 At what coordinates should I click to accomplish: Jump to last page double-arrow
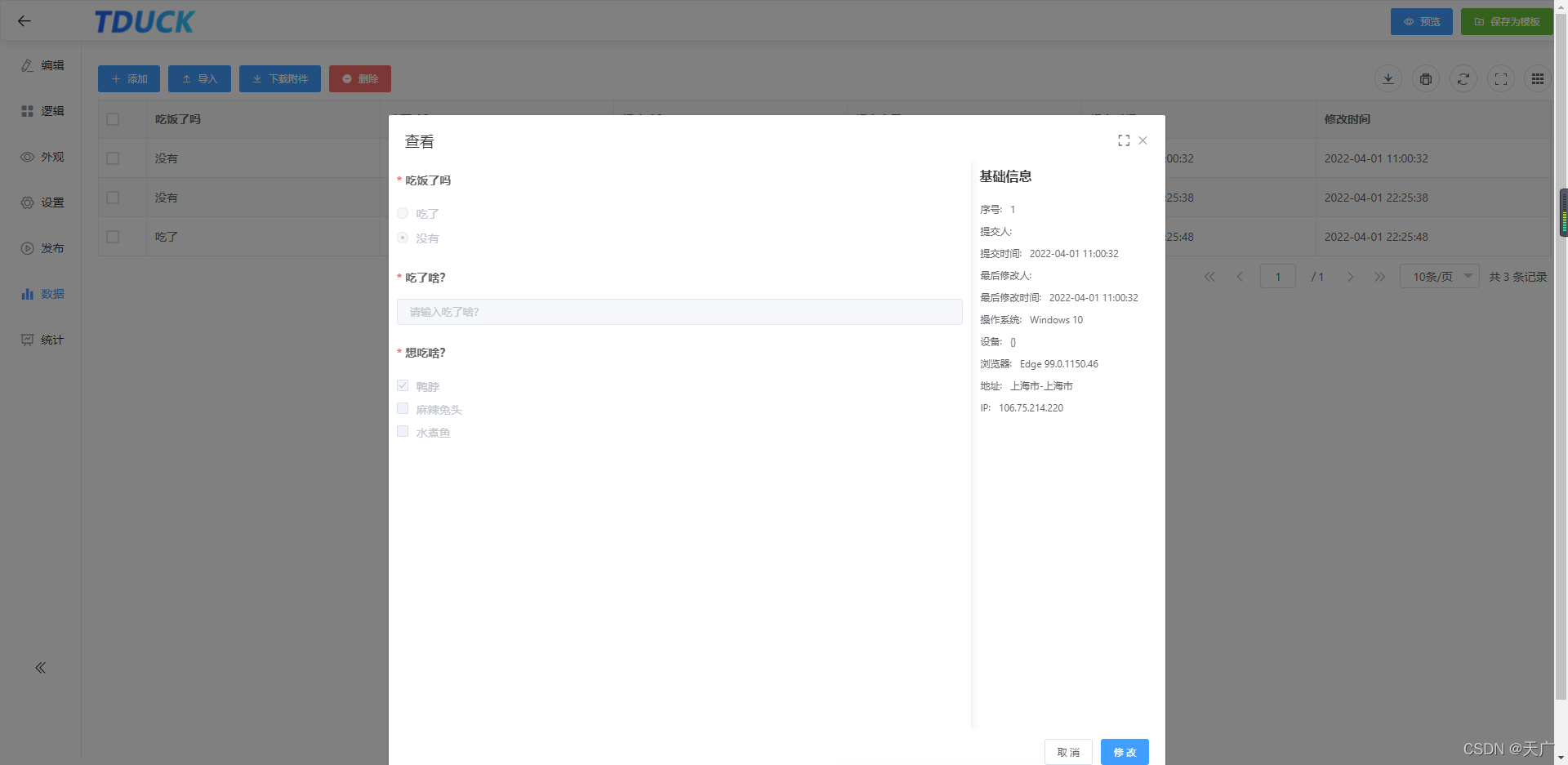pos(1379,277)
